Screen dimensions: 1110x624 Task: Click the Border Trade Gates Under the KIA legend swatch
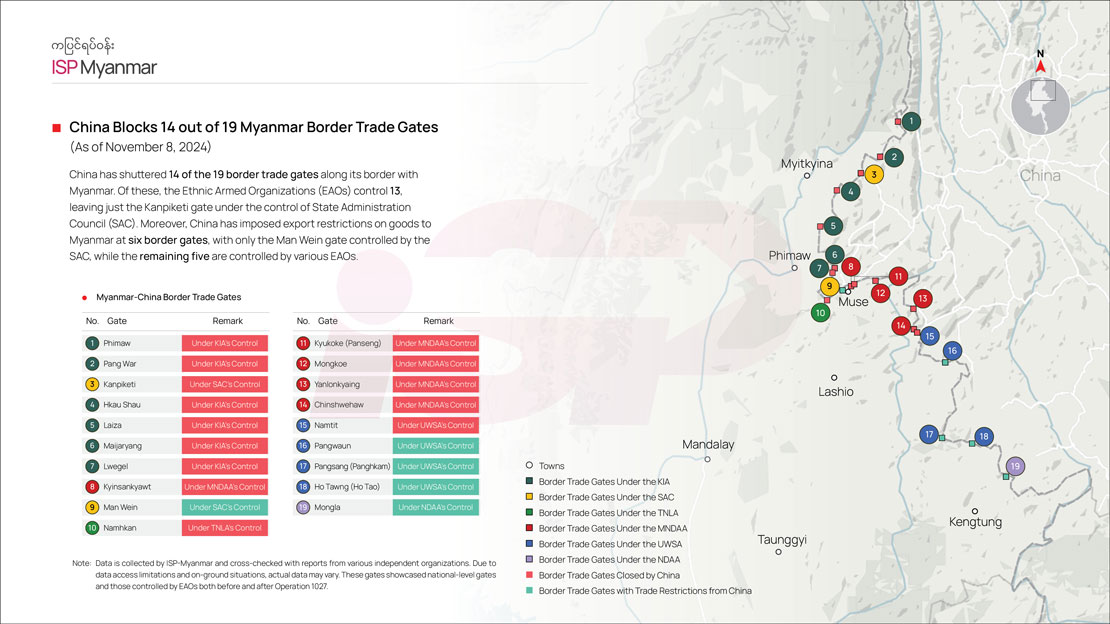tap(529, 482)
